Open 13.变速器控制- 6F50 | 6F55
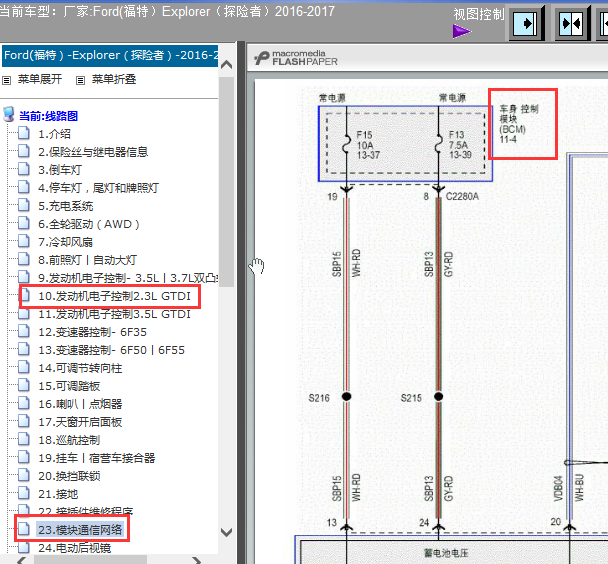 coord(111,350)
